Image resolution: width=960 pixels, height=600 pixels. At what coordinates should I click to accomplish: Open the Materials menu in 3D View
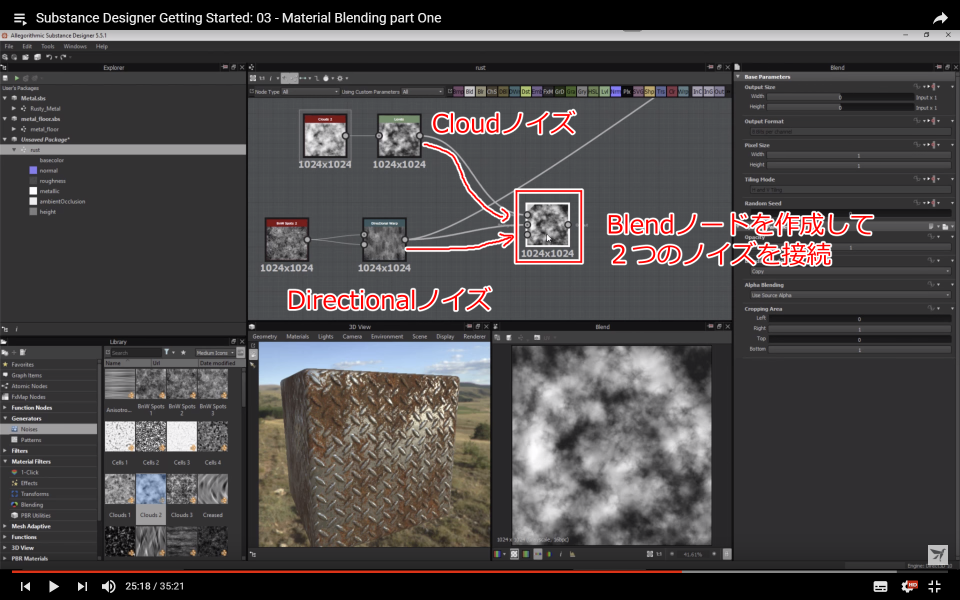coord(298,337)
